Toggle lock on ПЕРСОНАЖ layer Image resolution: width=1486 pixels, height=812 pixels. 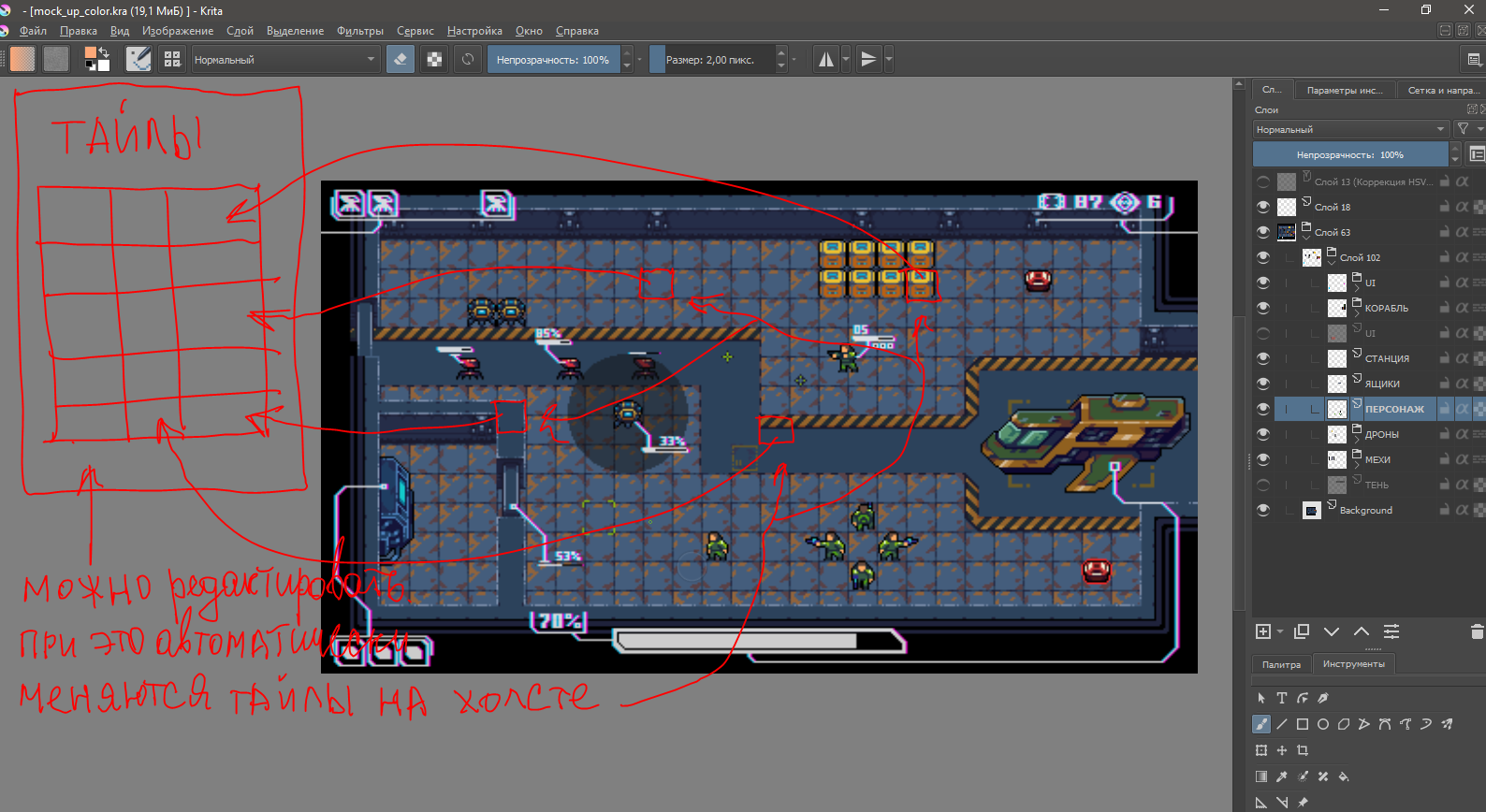click(1445, 409)
